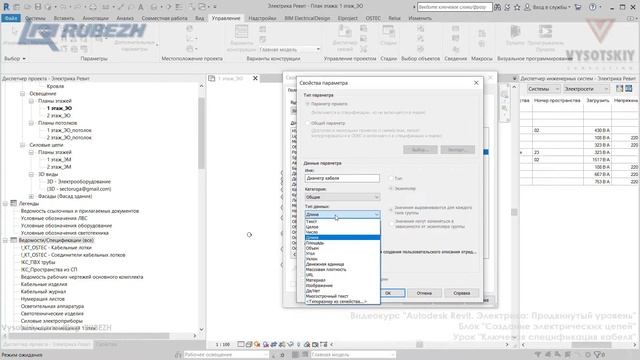Select 'Значения могут изменяться' radio option
Screen dimensions: 640x360
coord(391,223)
